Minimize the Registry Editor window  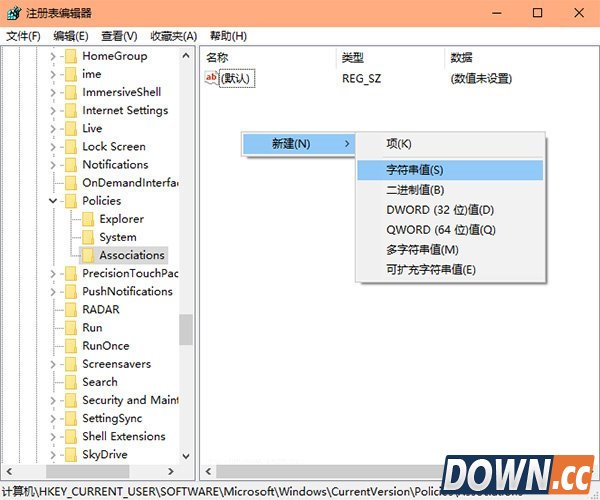pyautogui.click(x=497, y=13)
